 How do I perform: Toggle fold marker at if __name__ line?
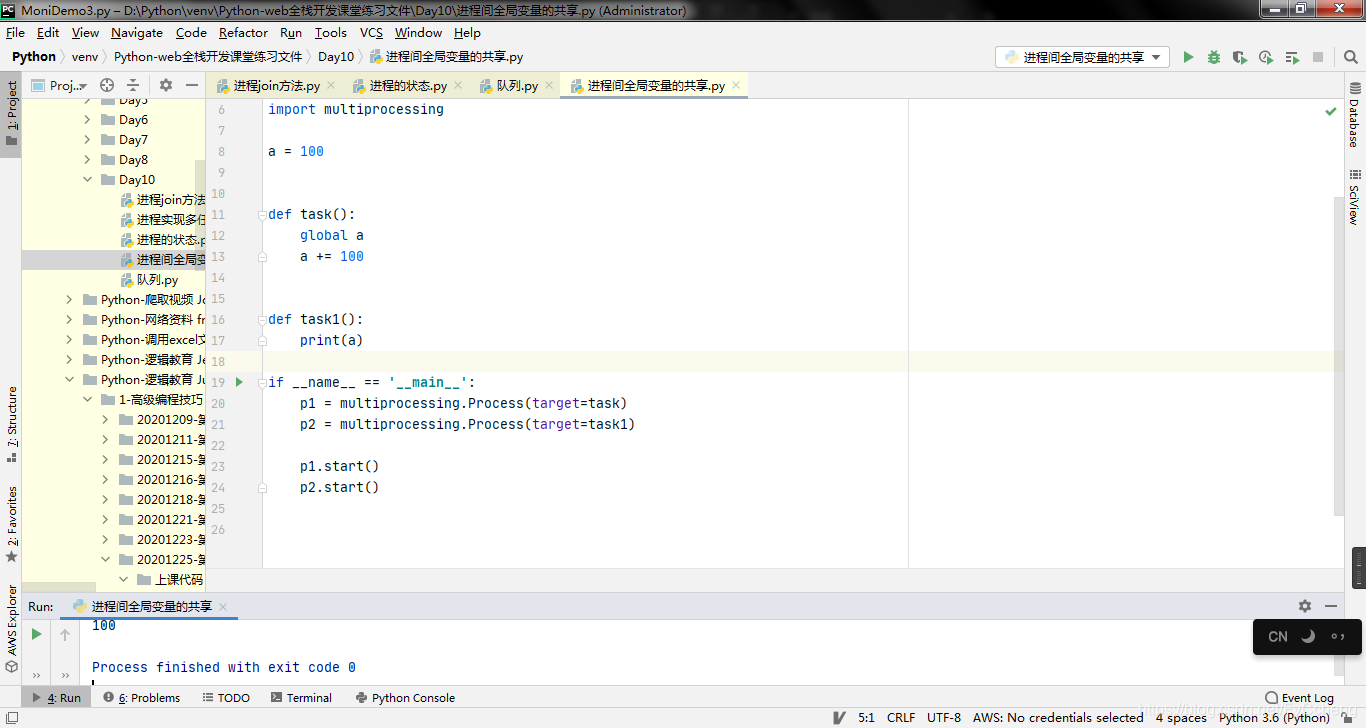coord(262,382)
